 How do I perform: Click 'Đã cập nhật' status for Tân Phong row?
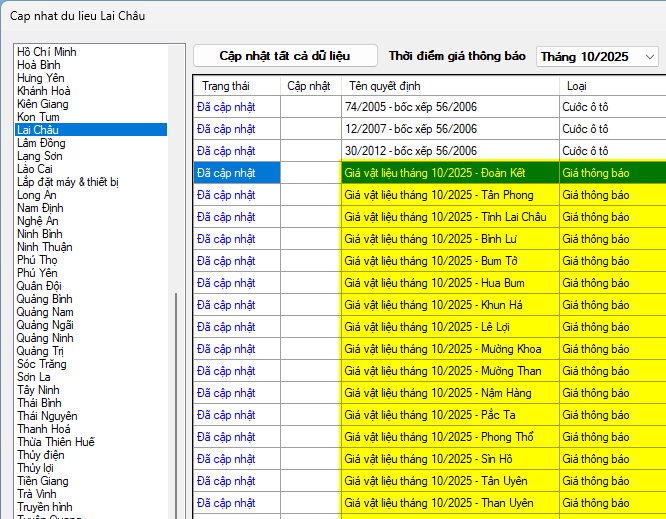[226, 195]
